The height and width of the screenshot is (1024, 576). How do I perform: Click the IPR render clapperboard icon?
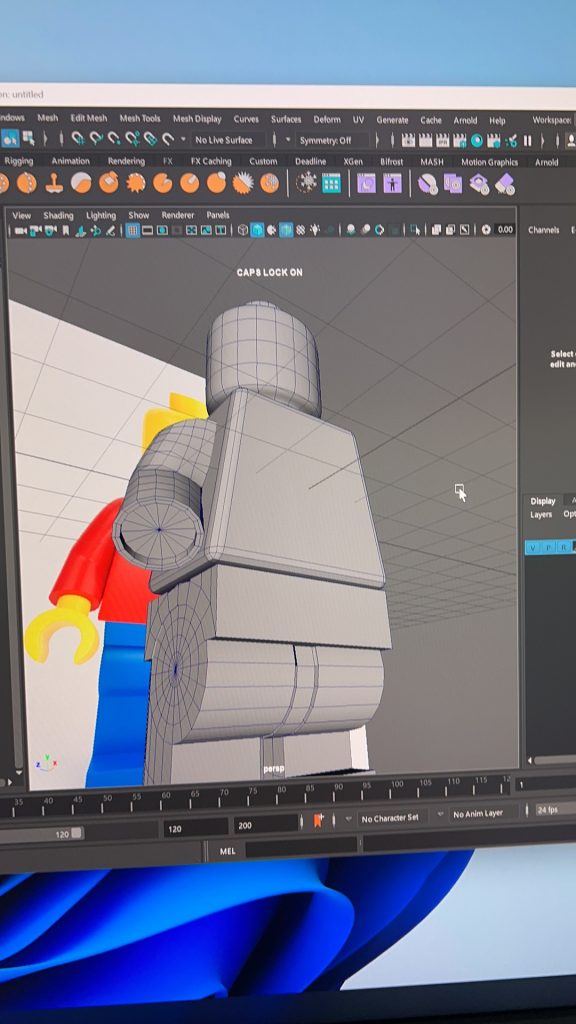443,140
